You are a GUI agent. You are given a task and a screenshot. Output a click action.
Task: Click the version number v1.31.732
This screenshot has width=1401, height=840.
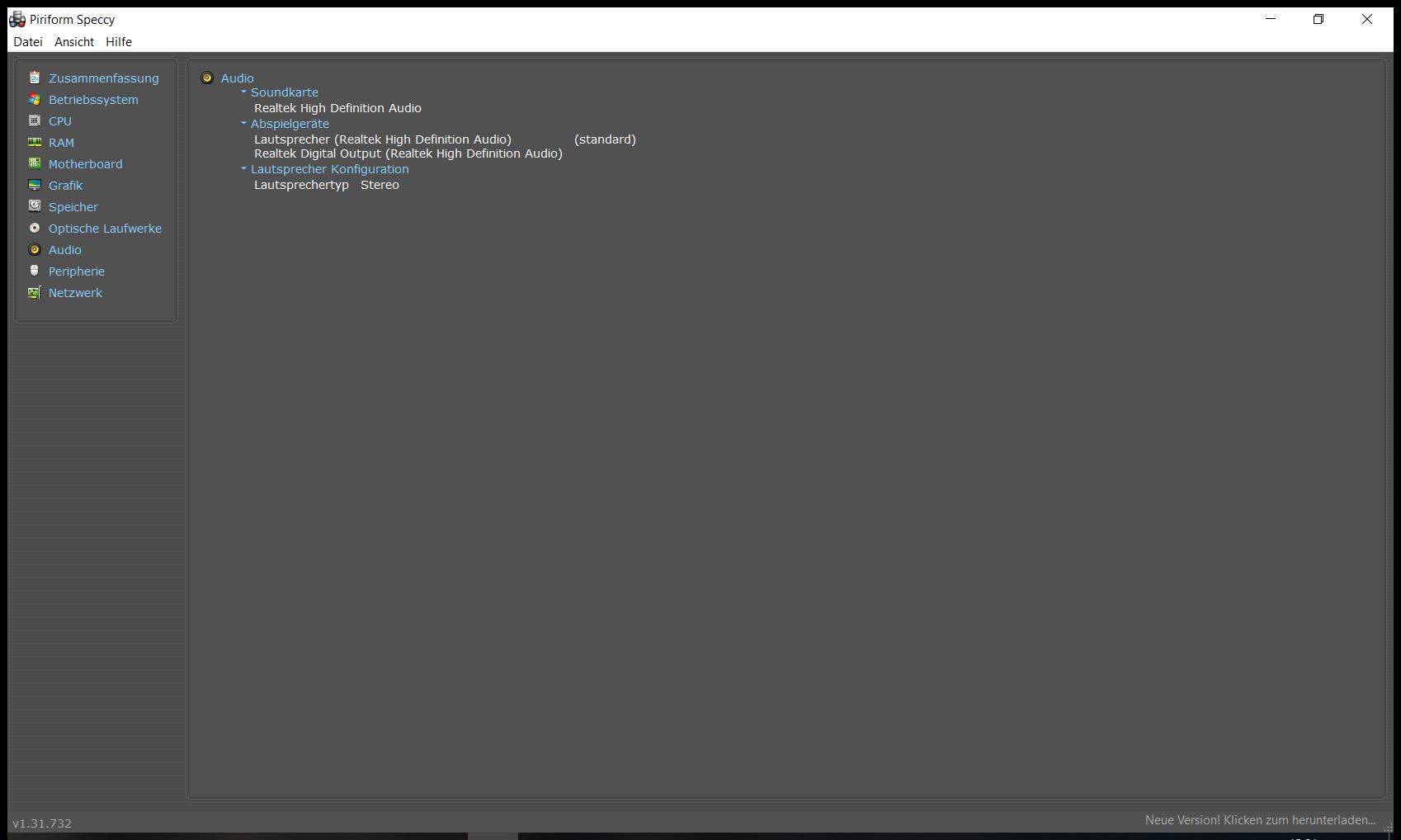tap(42, 823)
